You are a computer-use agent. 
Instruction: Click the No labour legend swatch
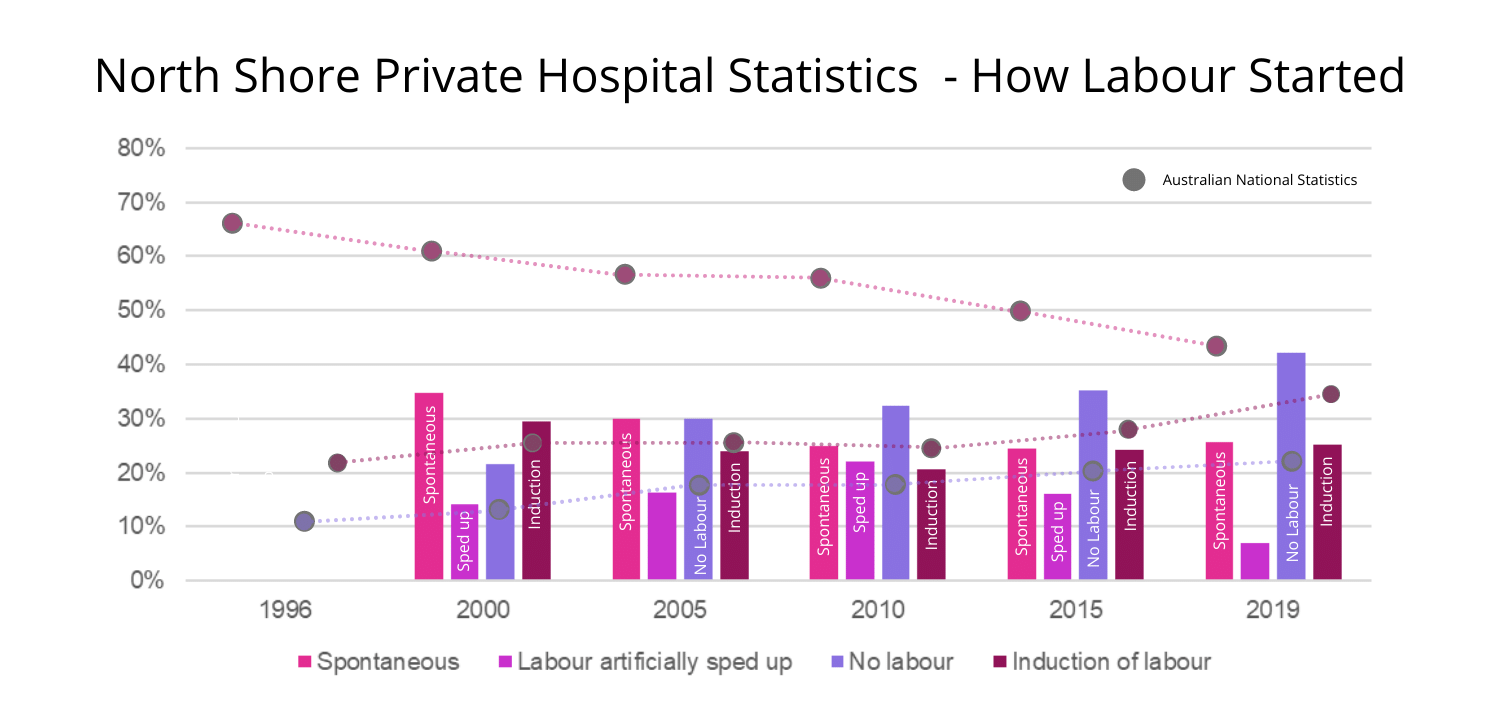point(837,662)
